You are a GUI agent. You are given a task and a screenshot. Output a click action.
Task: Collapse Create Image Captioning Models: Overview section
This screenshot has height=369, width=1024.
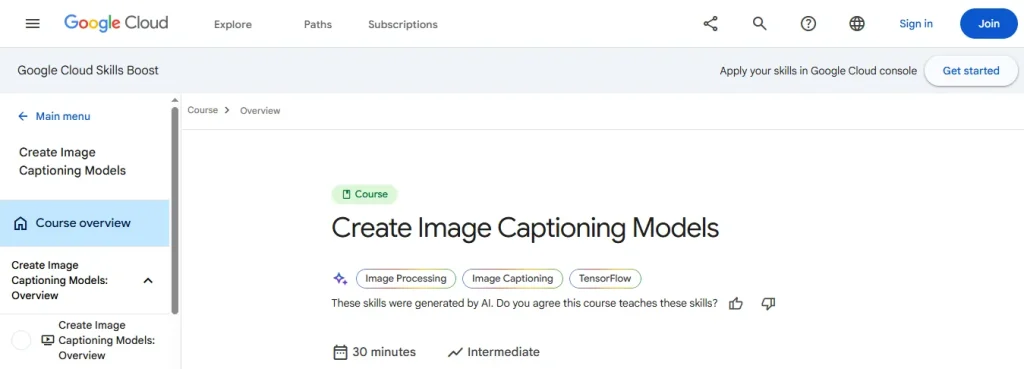(148, 281)
